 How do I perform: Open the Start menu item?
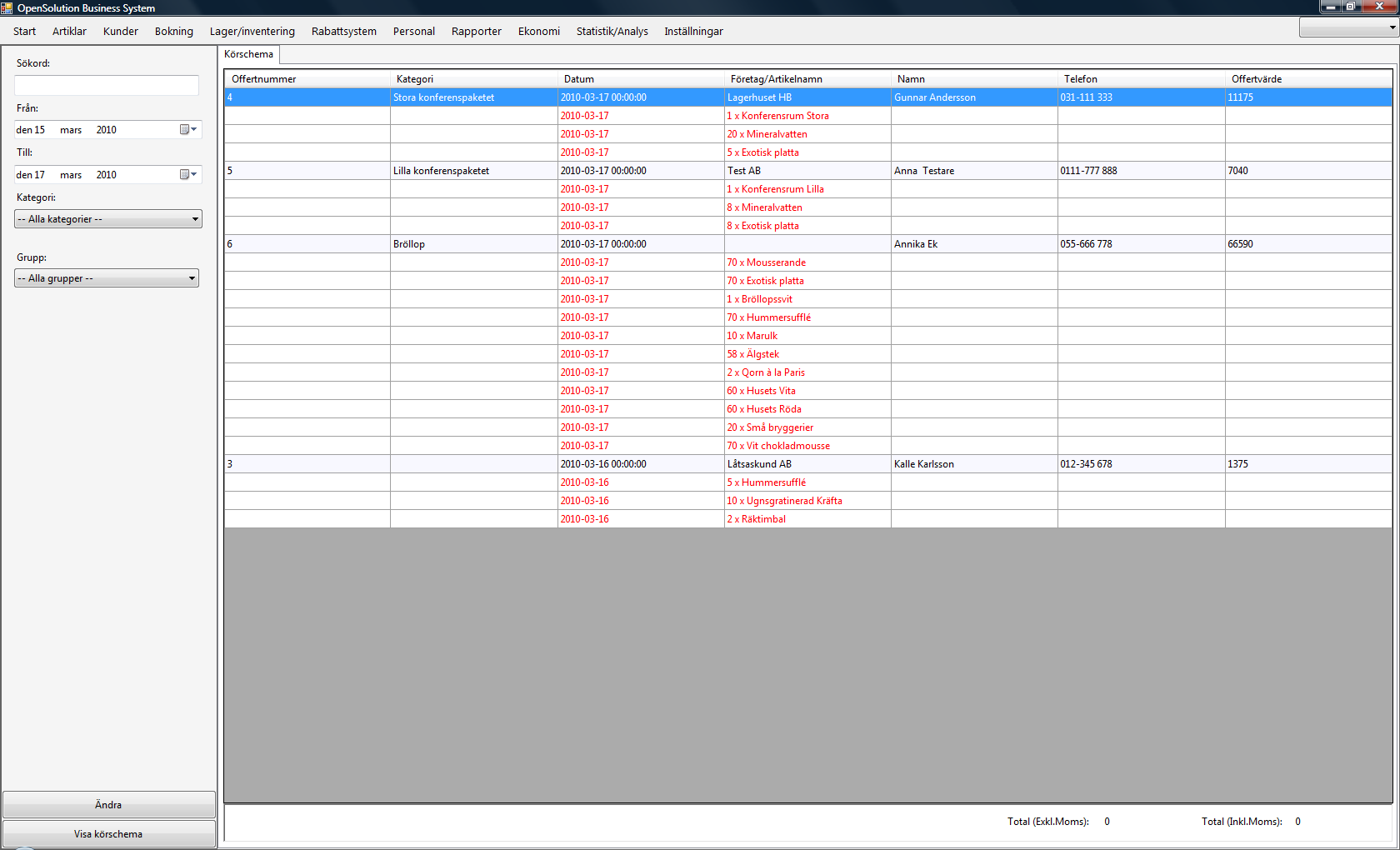[x=24, y=31]
